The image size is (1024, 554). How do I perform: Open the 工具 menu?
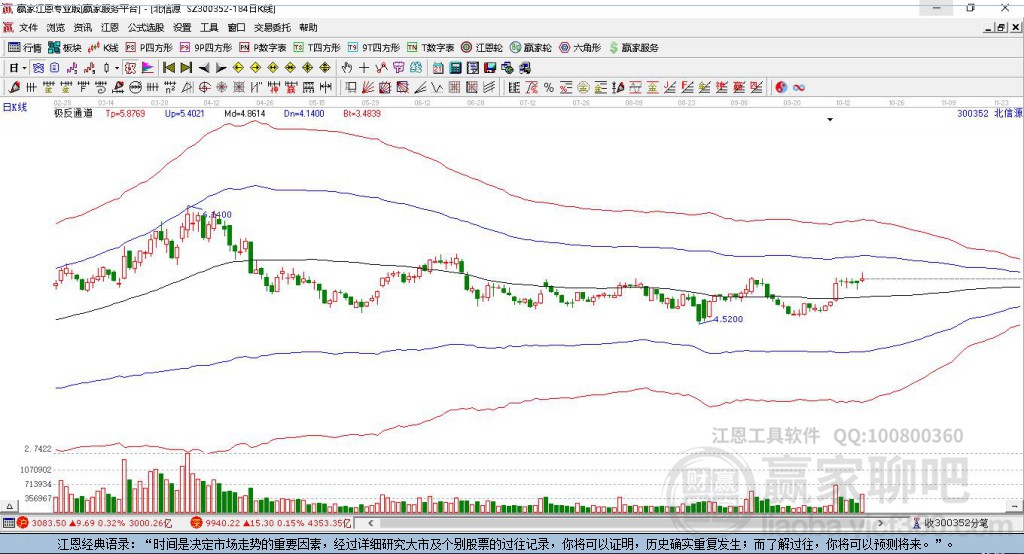click(x=209, y=27)
